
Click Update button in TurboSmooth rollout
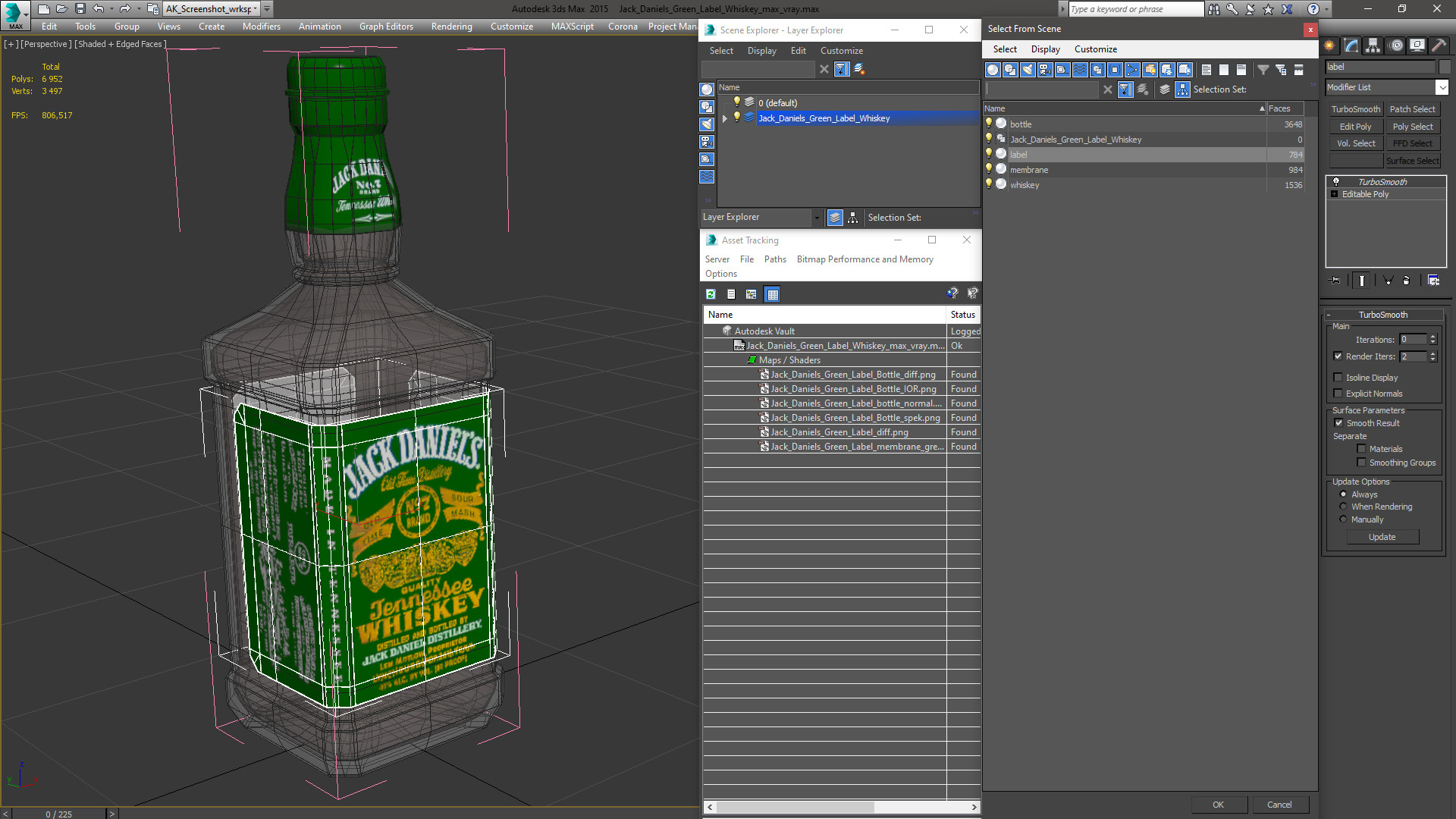pyautogui.click(x=1382, y=537)
